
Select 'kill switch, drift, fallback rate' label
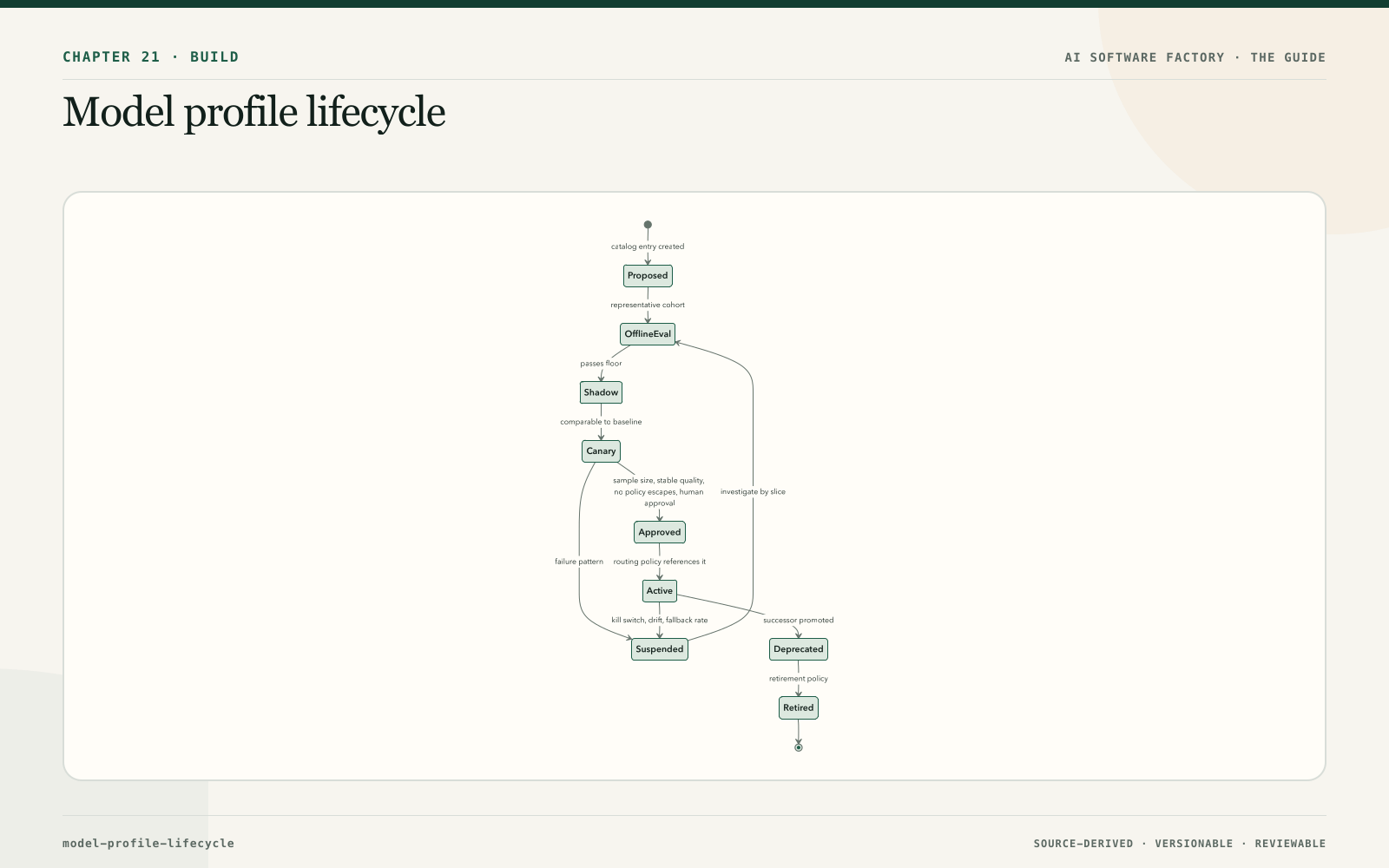click(x=660, y=620)
